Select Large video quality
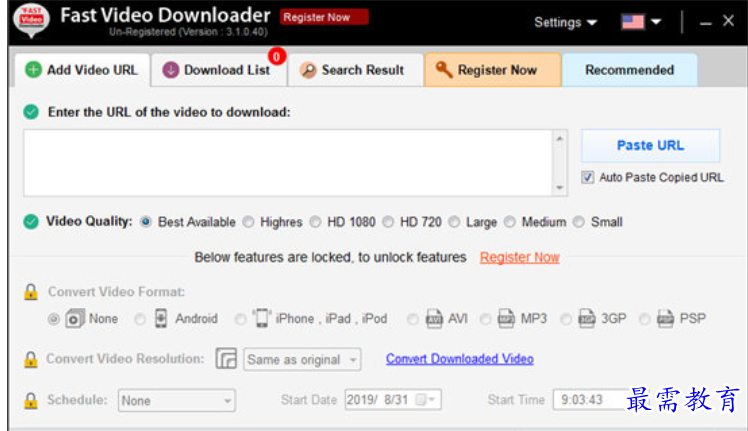The height and width of the screenshot is (431, 748). [x=454, y=222]
